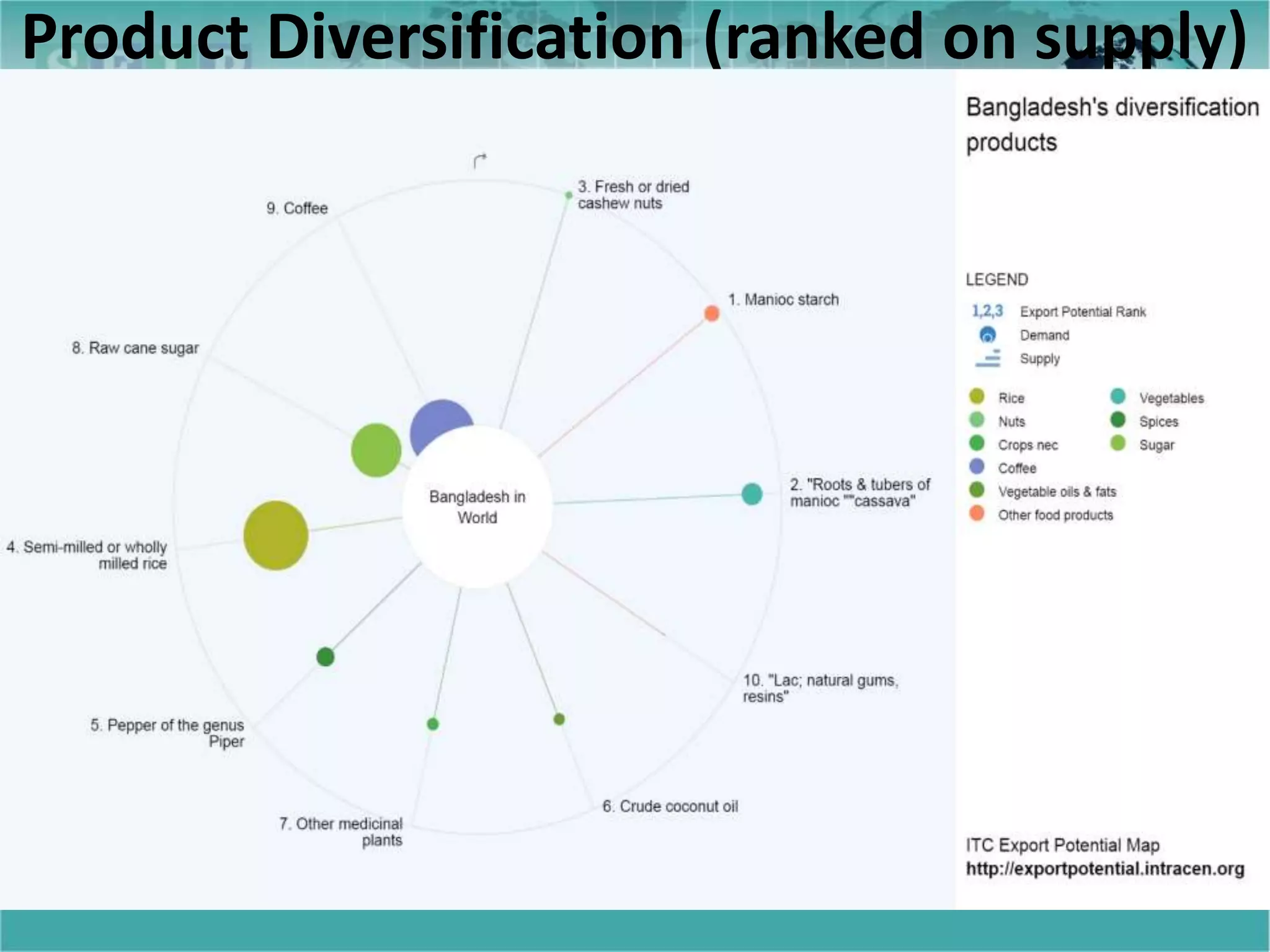Click the '8. Raw cane sugar' label
This screenshot has width=1270, height=952.
point(135,348)
